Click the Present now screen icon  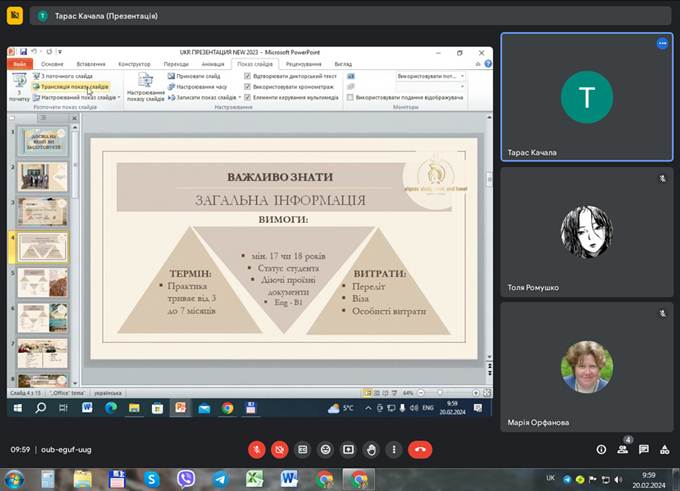pyautogui.click(x=349, y=450)
